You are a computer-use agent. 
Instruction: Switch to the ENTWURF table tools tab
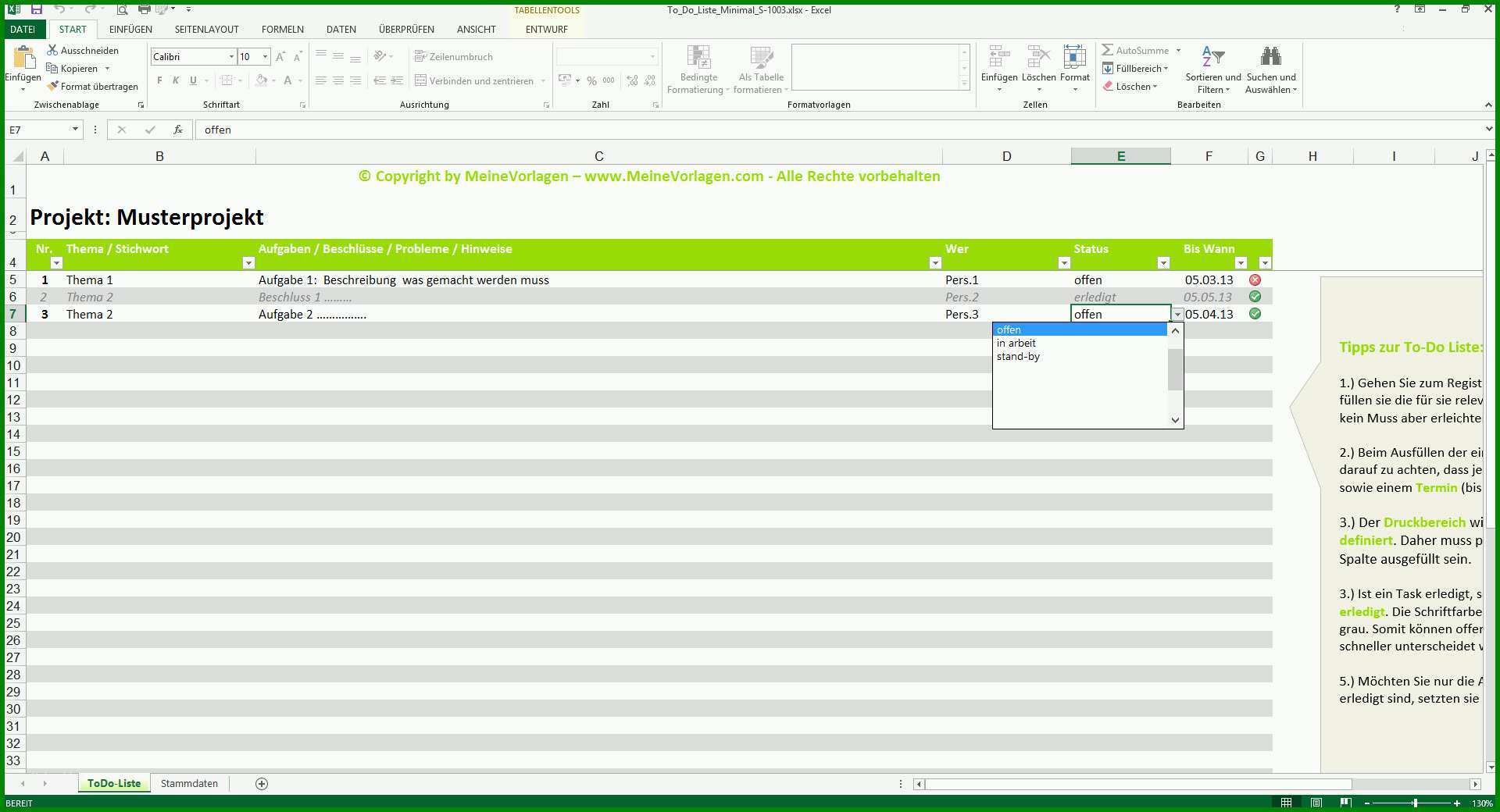point(546,29)
